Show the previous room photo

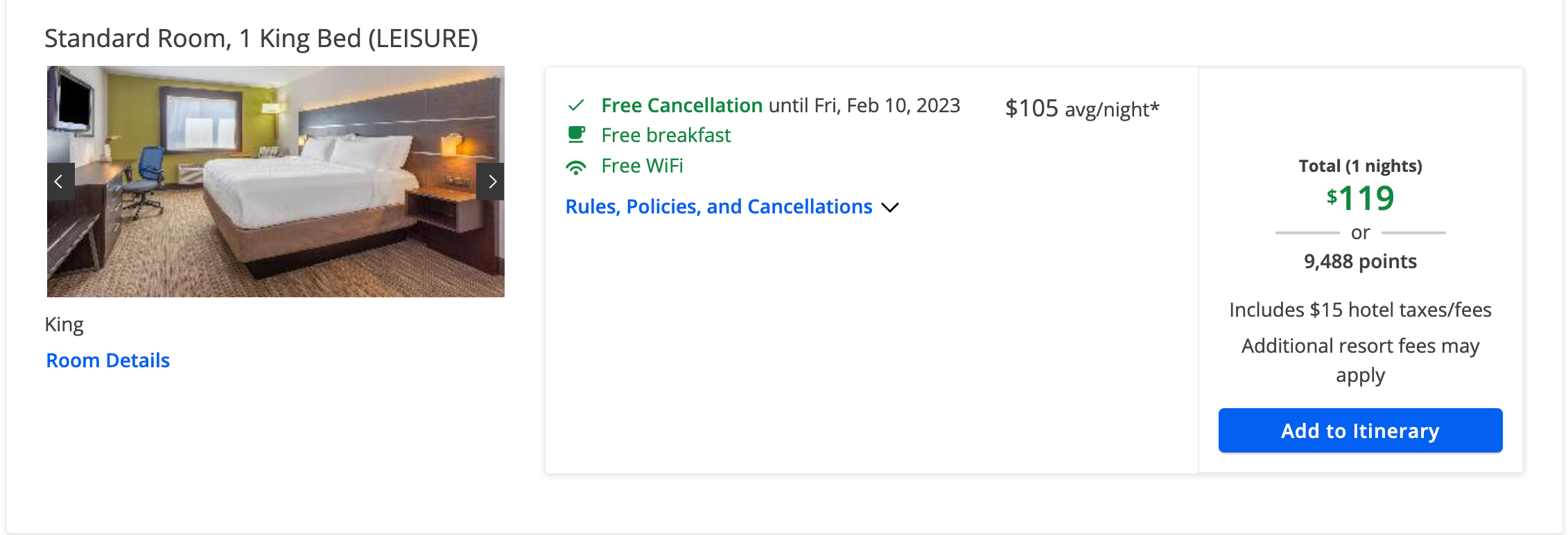[60, 182]
